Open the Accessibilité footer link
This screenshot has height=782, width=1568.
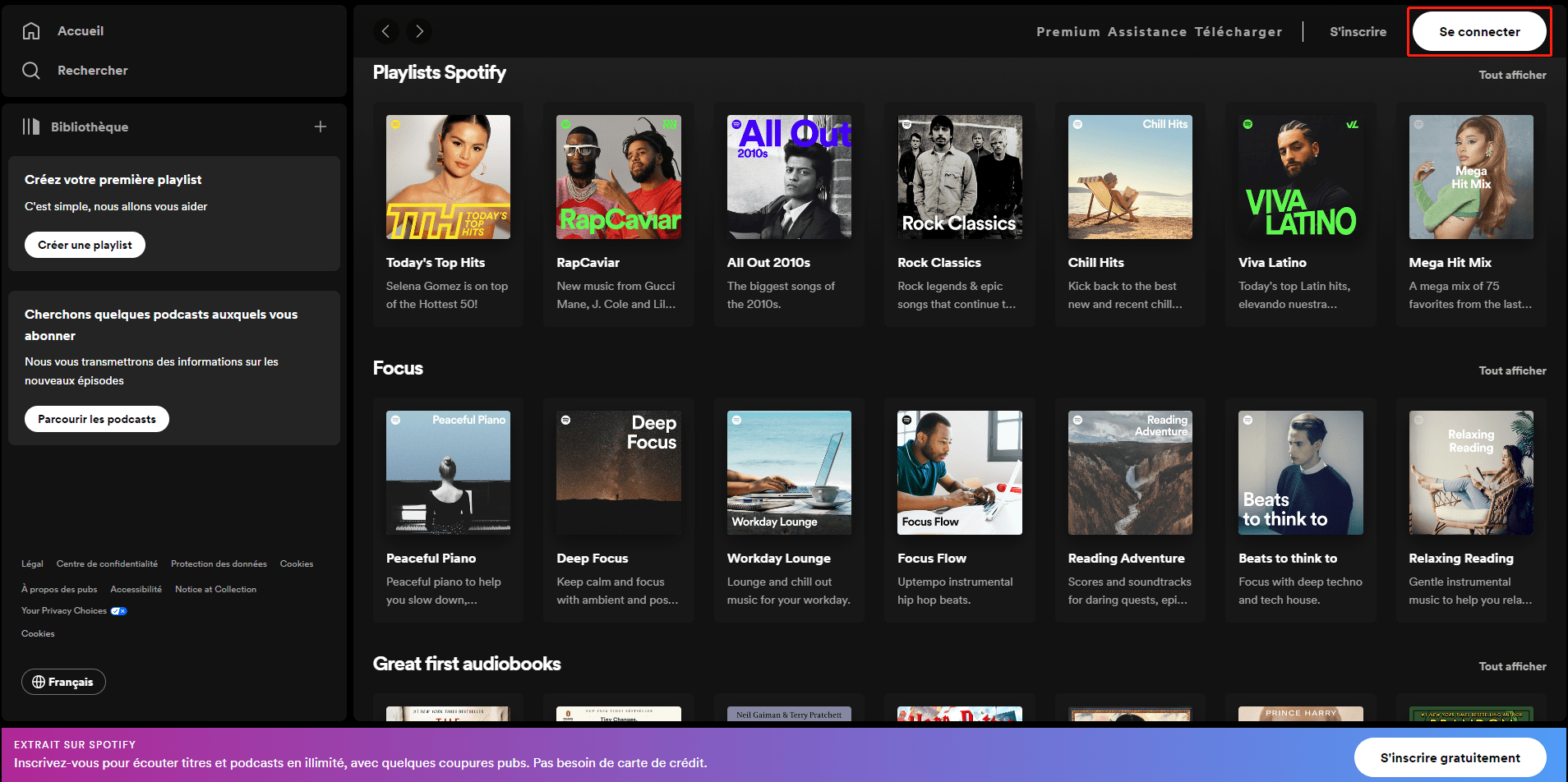[x=136, y=589]
